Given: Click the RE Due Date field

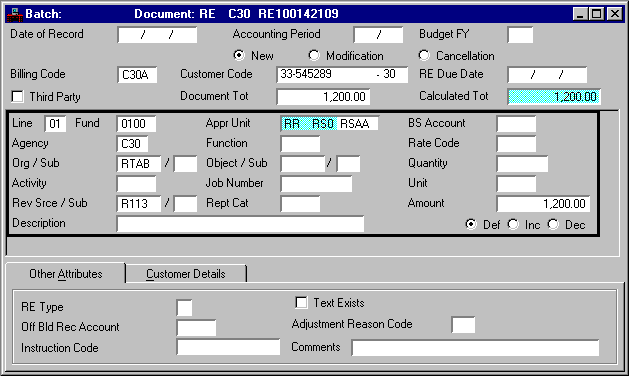Looking at the screenshot, I should (547, 75).
